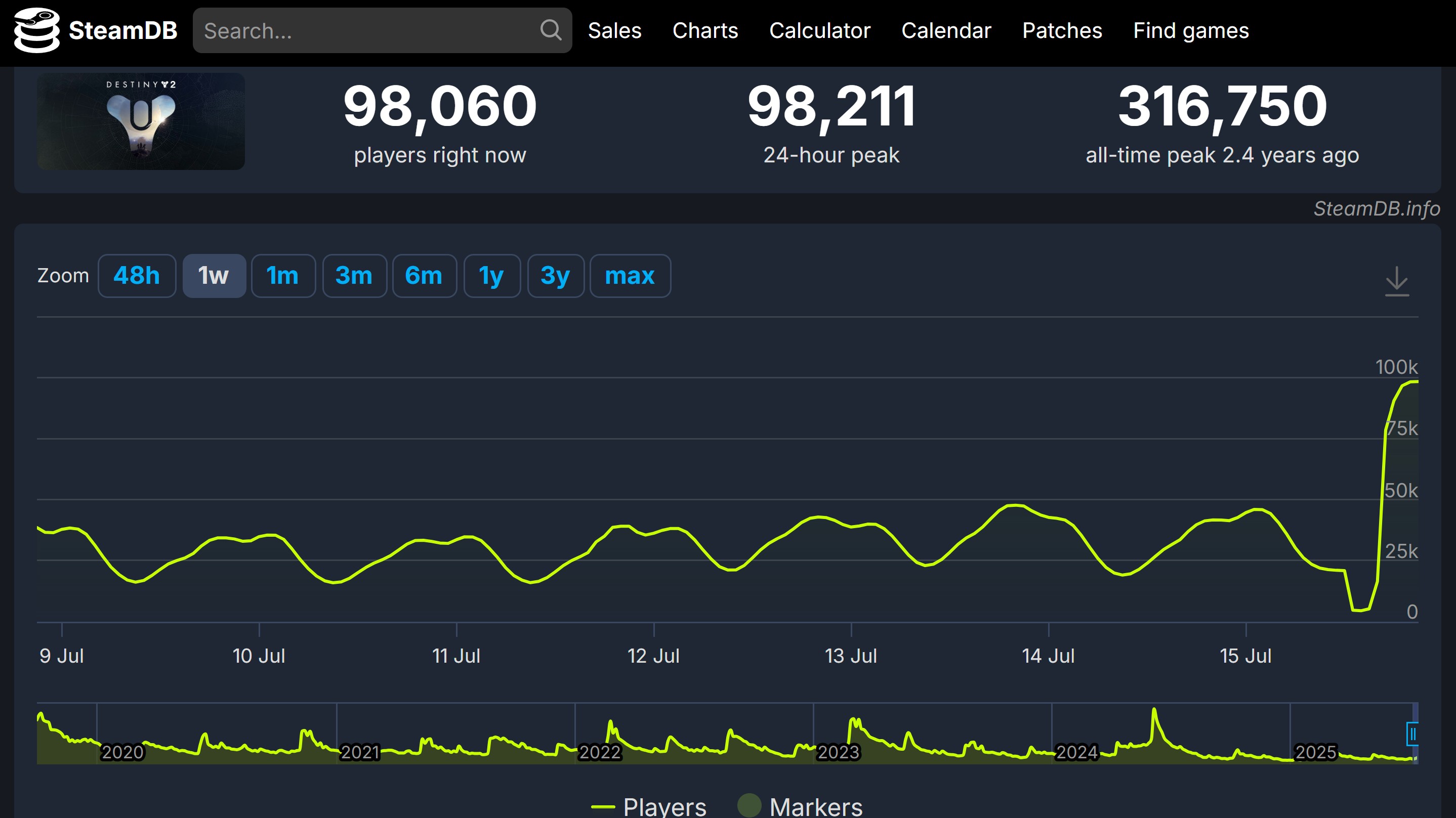The height and width of the screenshot is (818, 1456).
Task: Focus the Search input field
Action: click(382, 30)
